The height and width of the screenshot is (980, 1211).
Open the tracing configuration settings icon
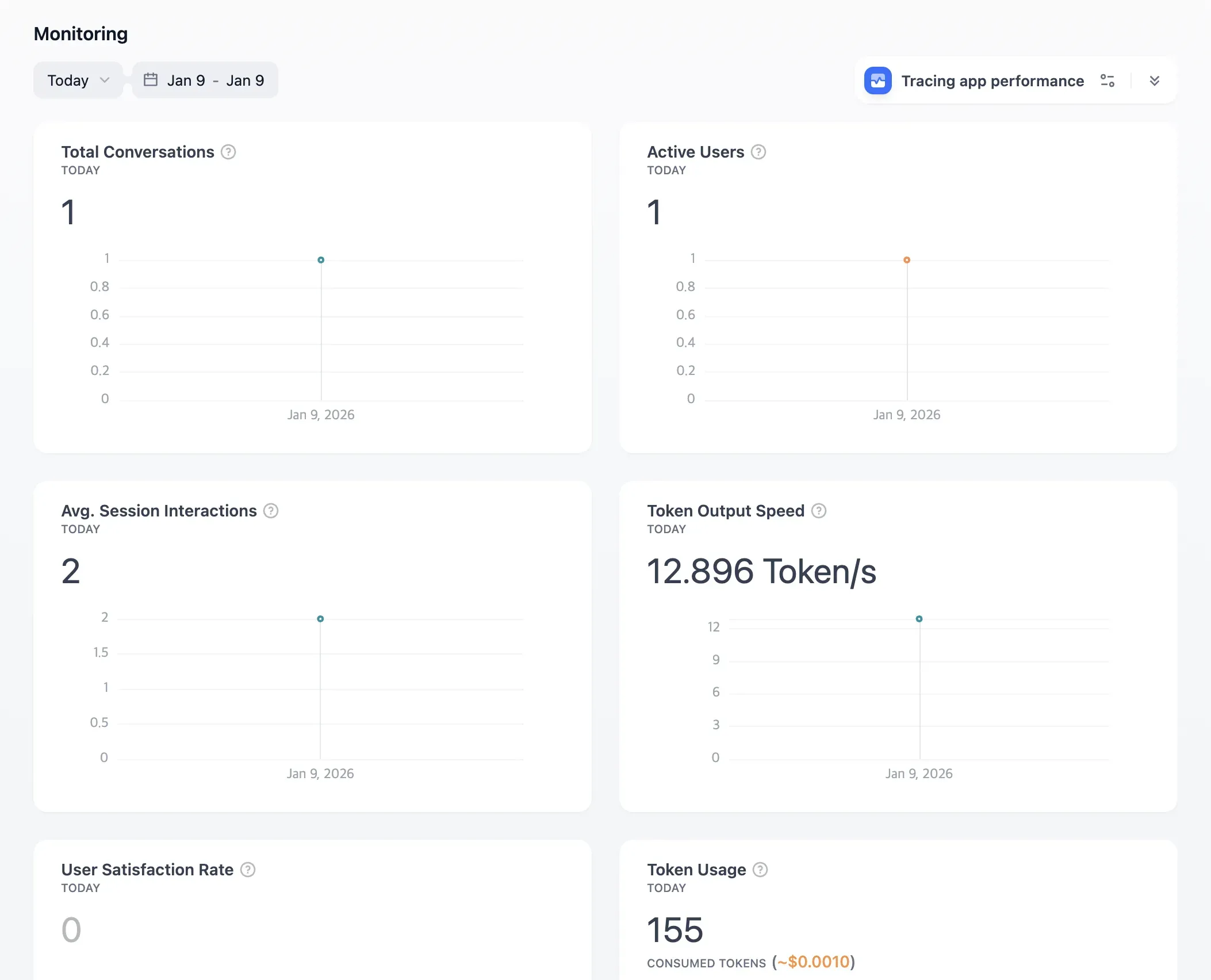1107,81
